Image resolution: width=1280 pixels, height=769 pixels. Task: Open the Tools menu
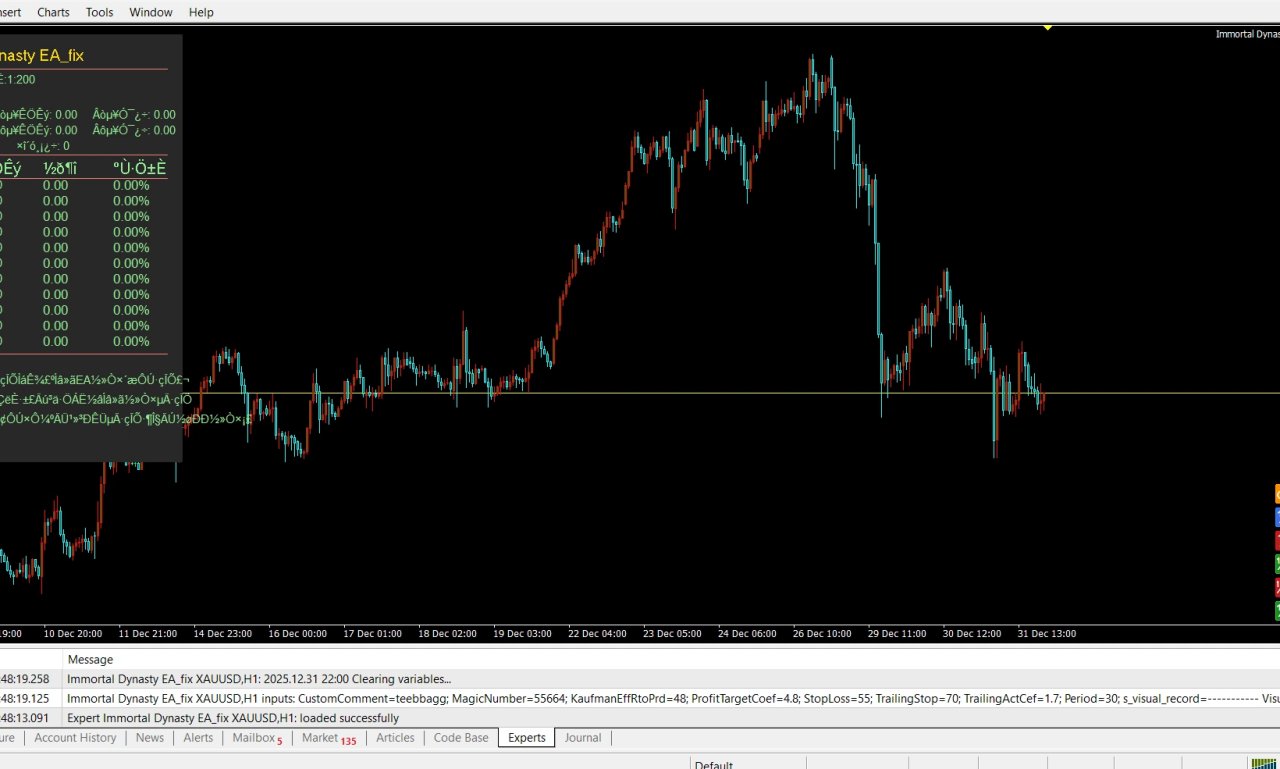point(99,12)
